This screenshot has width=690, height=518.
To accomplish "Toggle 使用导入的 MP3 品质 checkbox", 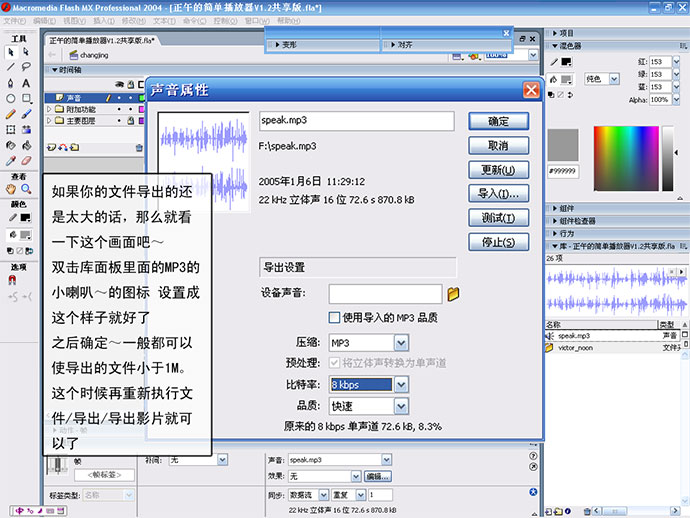I will [334, 317].
